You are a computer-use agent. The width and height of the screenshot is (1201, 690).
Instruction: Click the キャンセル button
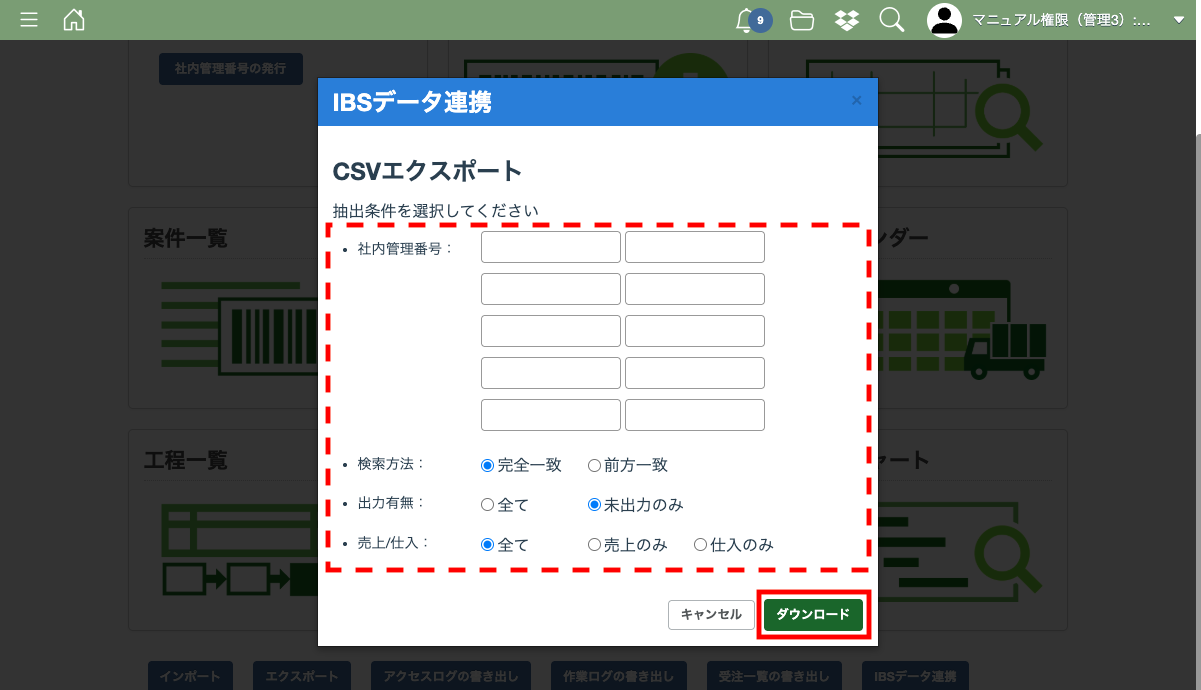[x=711, y=615]
